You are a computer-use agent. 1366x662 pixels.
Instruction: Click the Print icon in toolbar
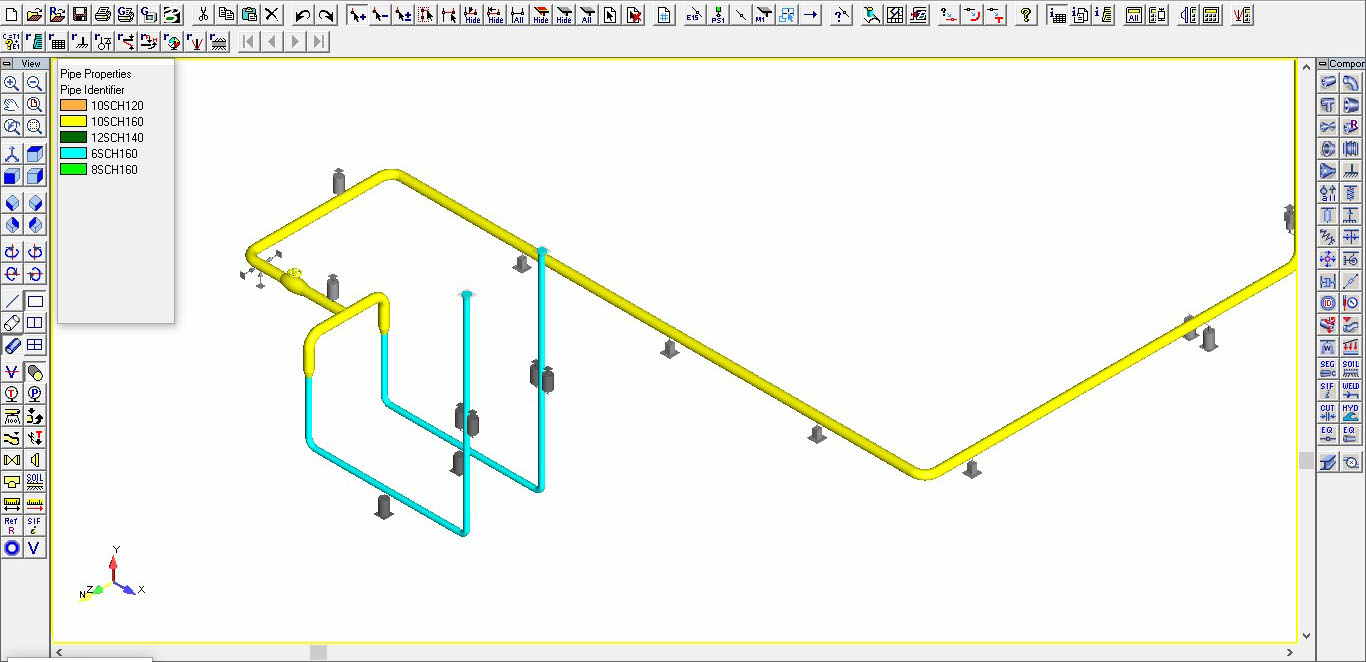pyautogui.click(x=102, y=15)
